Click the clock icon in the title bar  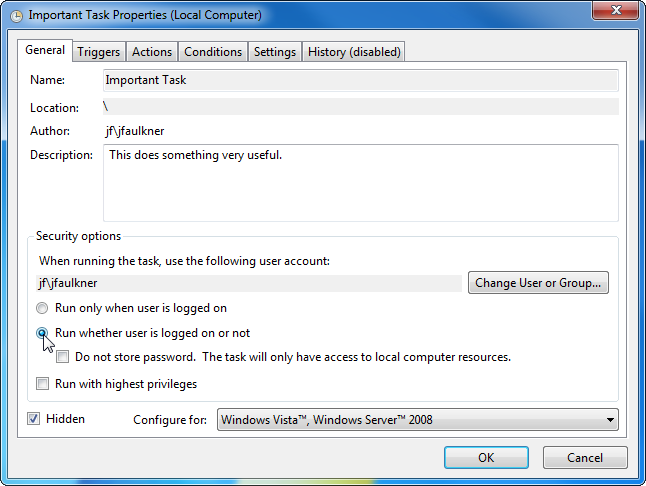(x=15, y=16)
